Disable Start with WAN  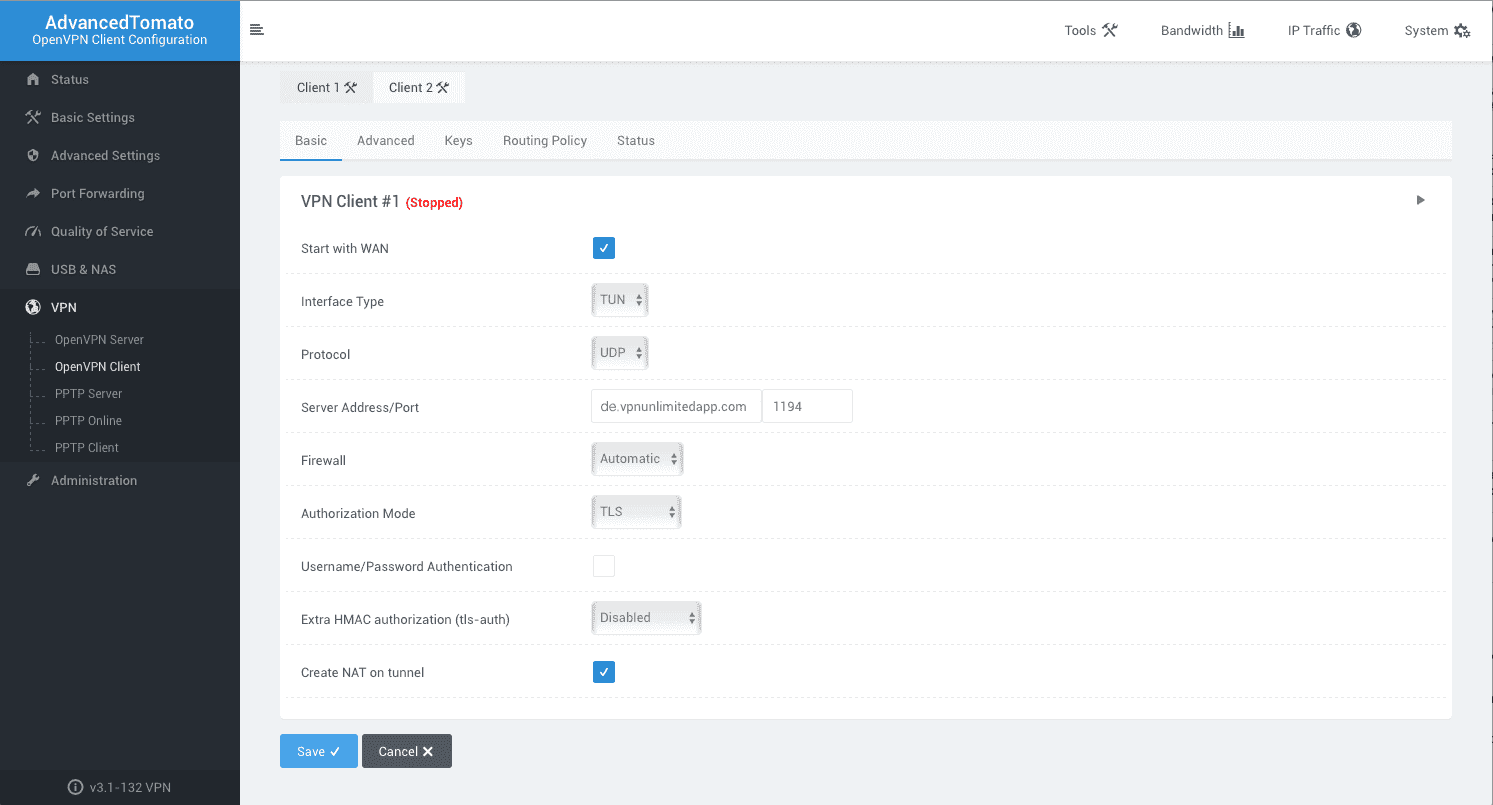[603, 247]
